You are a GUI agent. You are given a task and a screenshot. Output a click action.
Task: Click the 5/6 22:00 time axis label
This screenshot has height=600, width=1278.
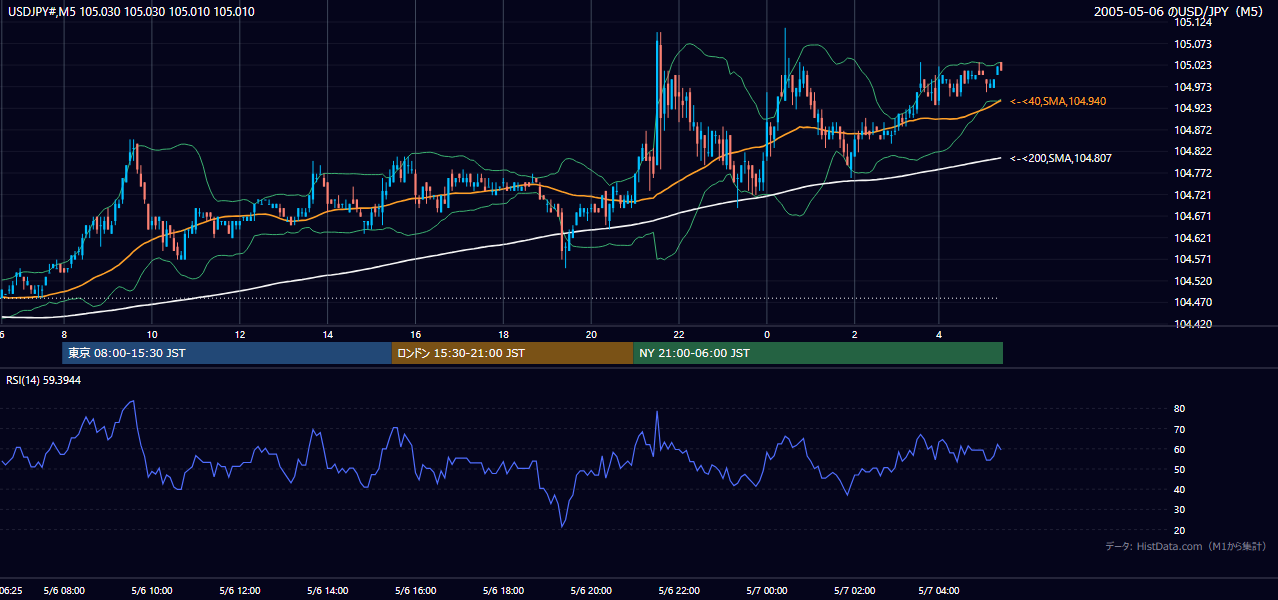[679, 591]
